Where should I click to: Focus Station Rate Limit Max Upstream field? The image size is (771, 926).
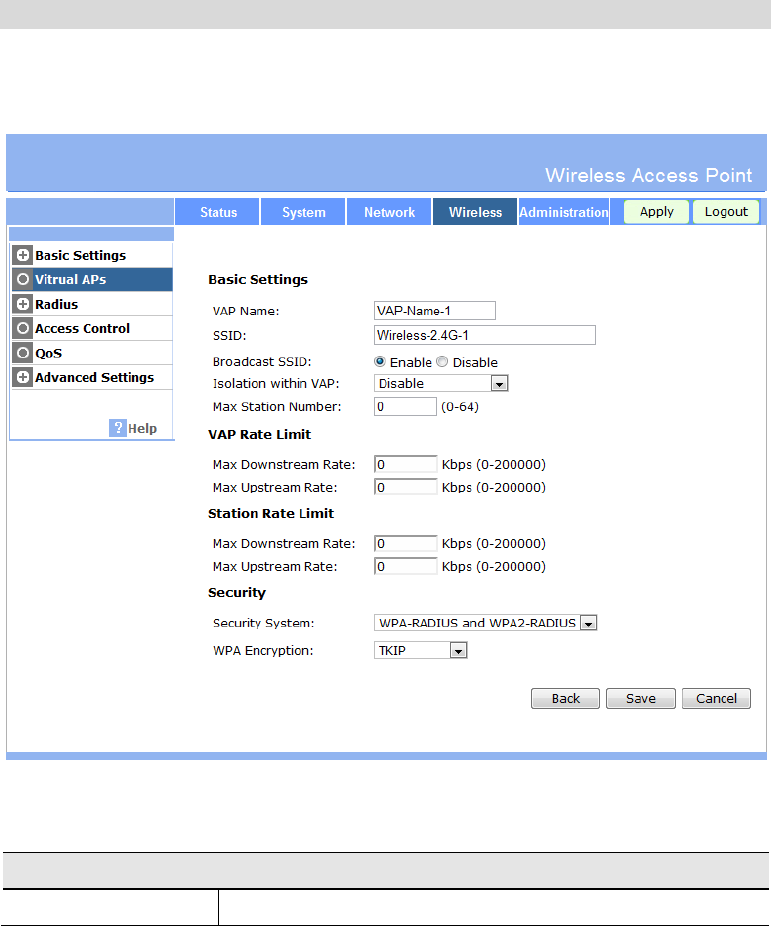tap(406, 566)
